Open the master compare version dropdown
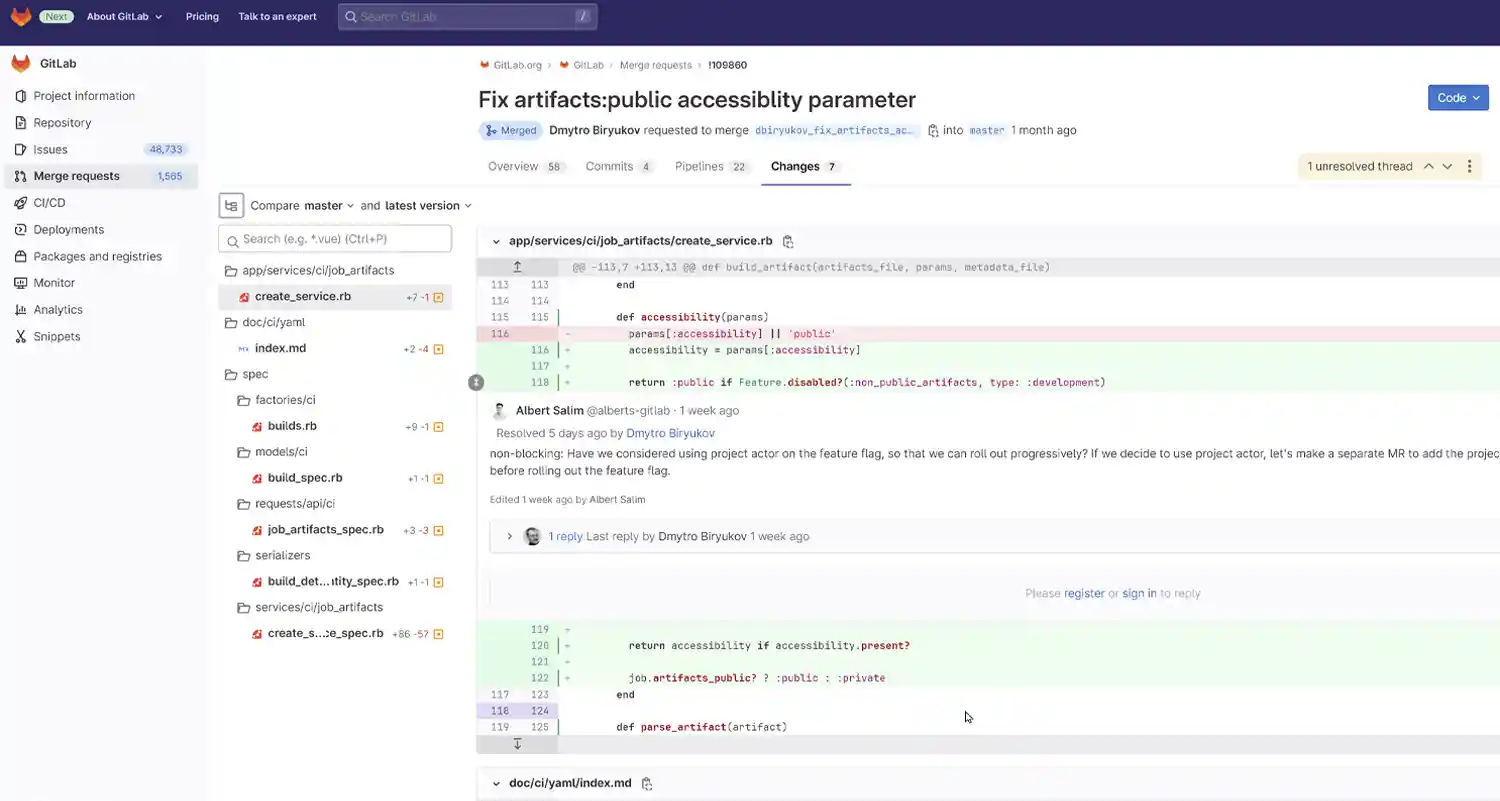 (x=329, y=205)
